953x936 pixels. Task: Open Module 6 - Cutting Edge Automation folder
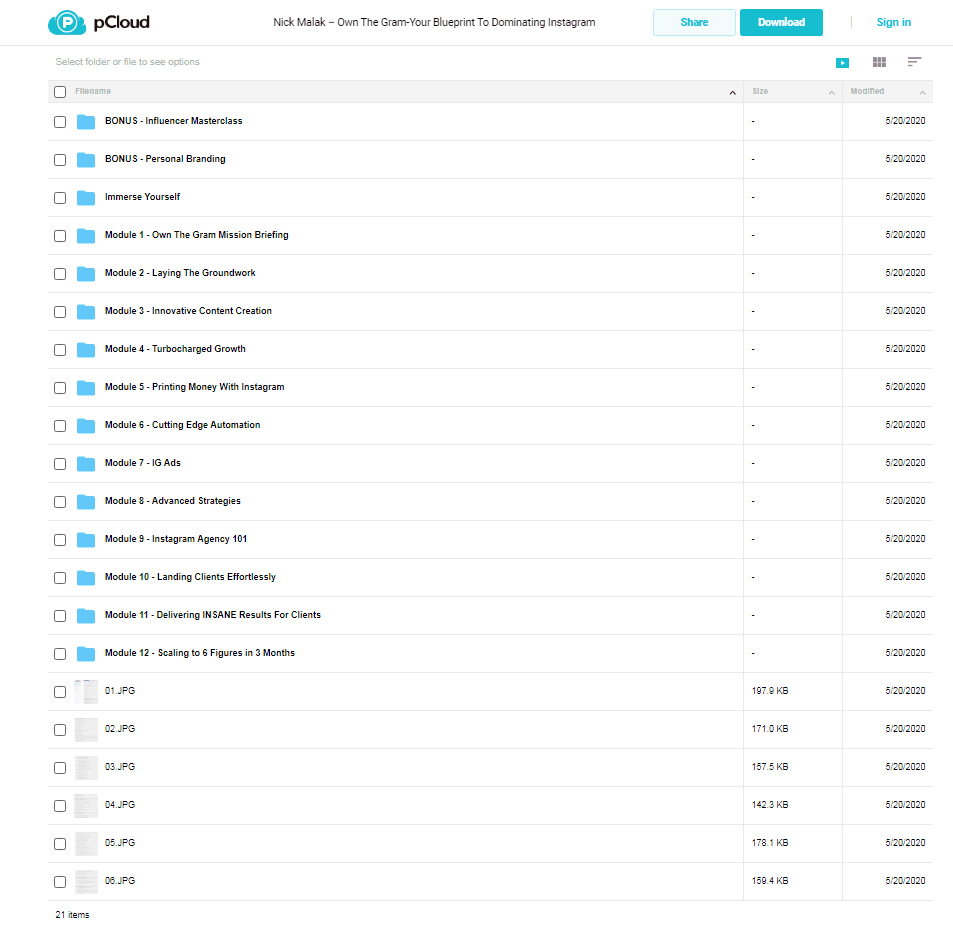(x=182, y=425)
